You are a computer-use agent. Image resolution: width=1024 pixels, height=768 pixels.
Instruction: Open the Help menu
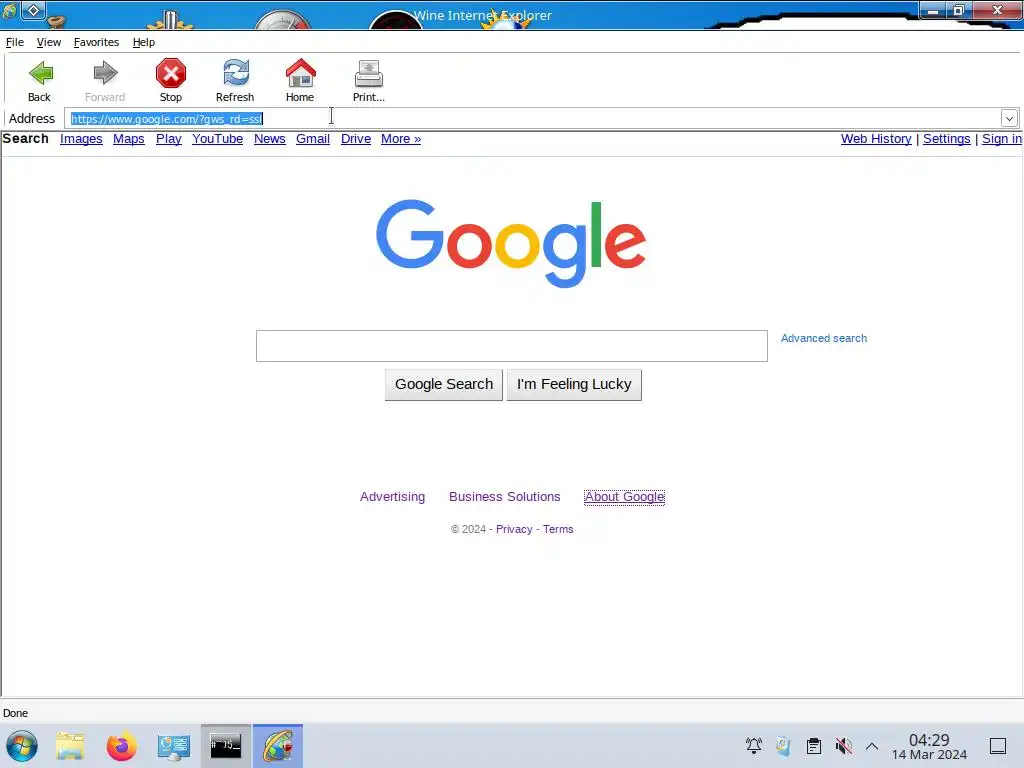[144, 42]
